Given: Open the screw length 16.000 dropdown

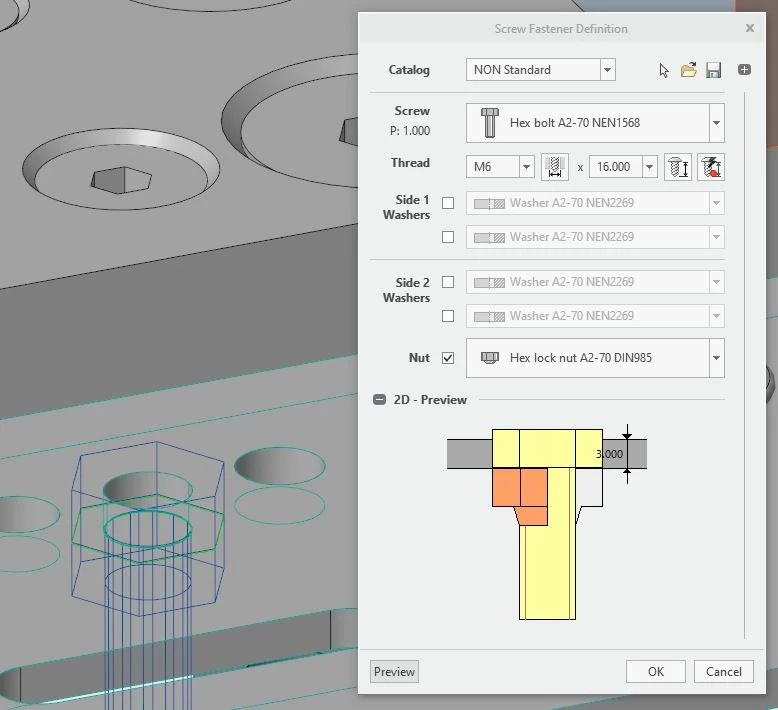Looking at the screenshot, I should [x=649, y=167].
